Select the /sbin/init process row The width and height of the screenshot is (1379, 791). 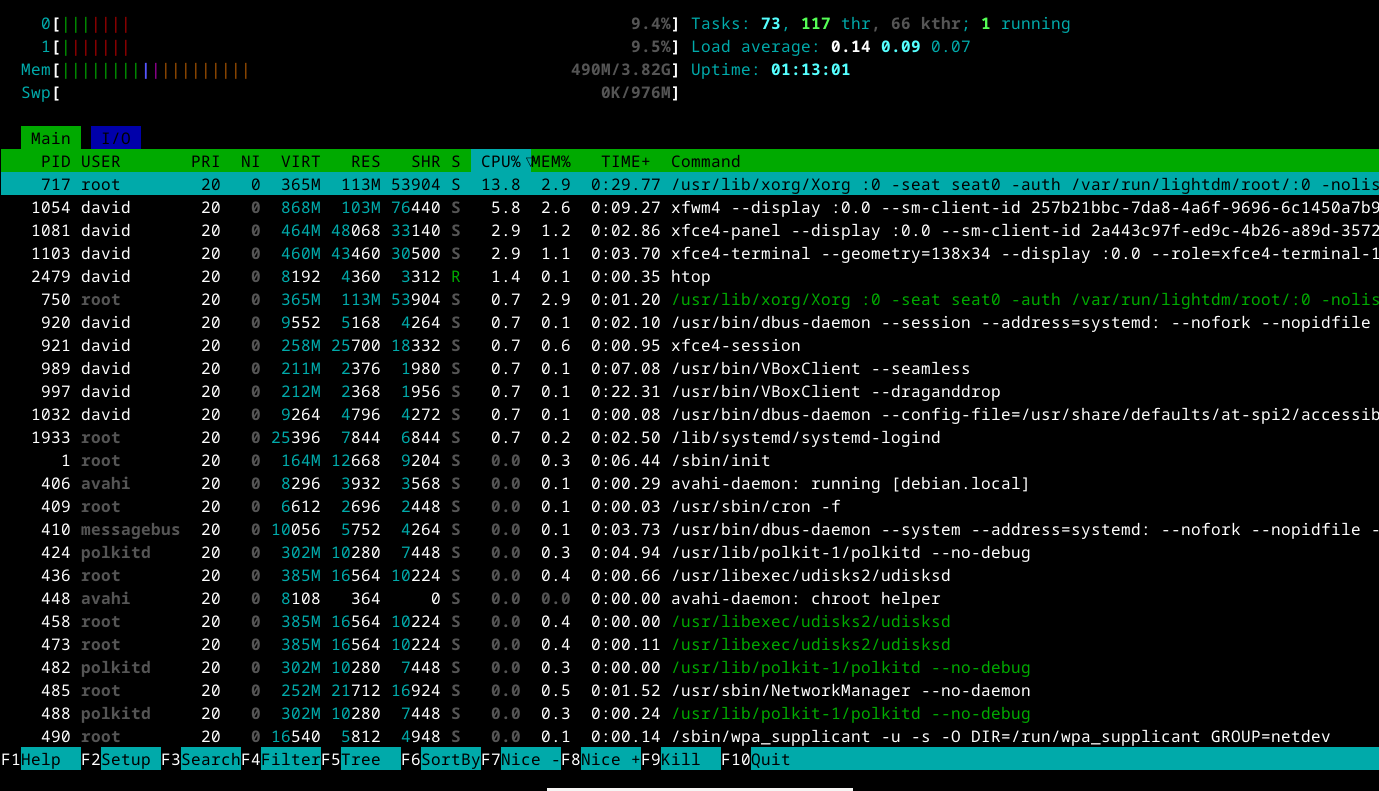pos(689,460)
